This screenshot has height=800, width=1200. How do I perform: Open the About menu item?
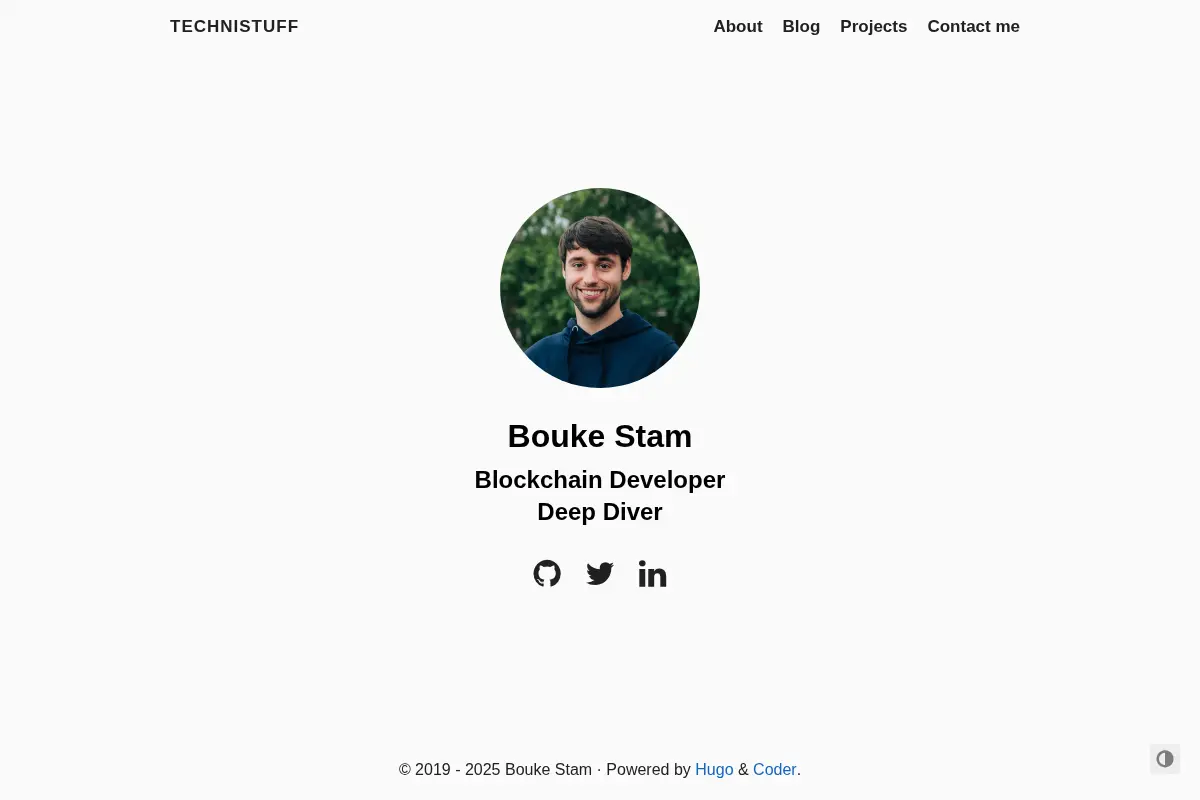738,27
